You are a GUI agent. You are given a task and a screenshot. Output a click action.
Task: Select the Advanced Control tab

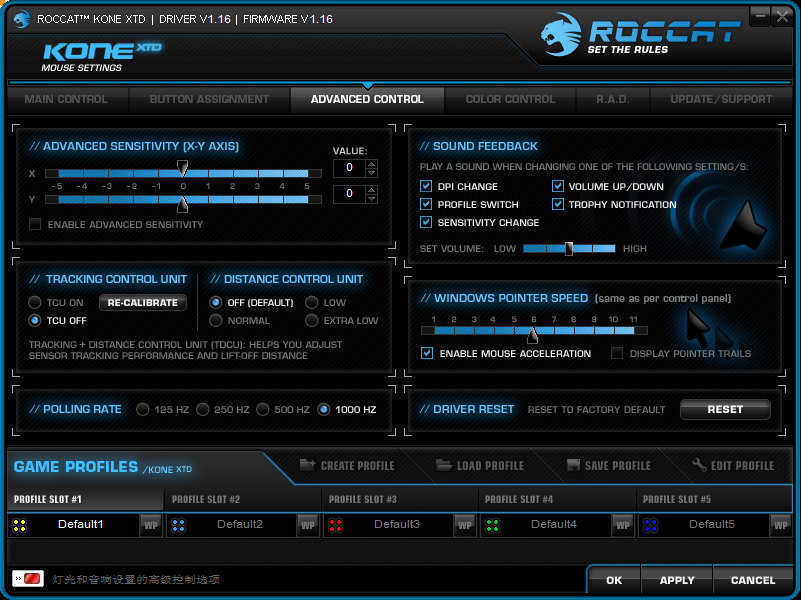[x=367, y=99]
